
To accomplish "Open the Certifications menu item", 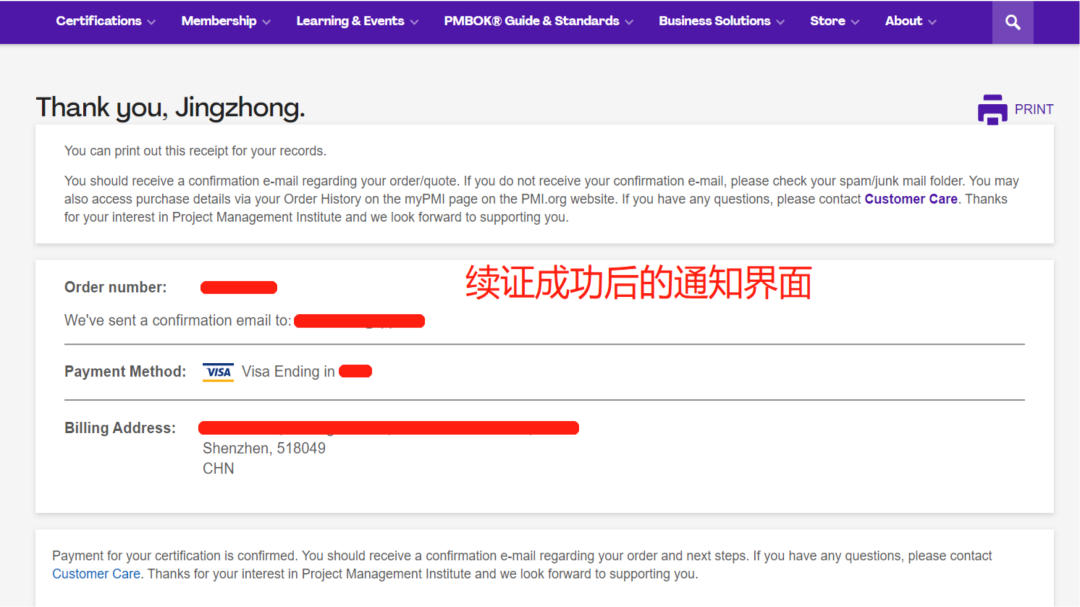I will point(98,21).
